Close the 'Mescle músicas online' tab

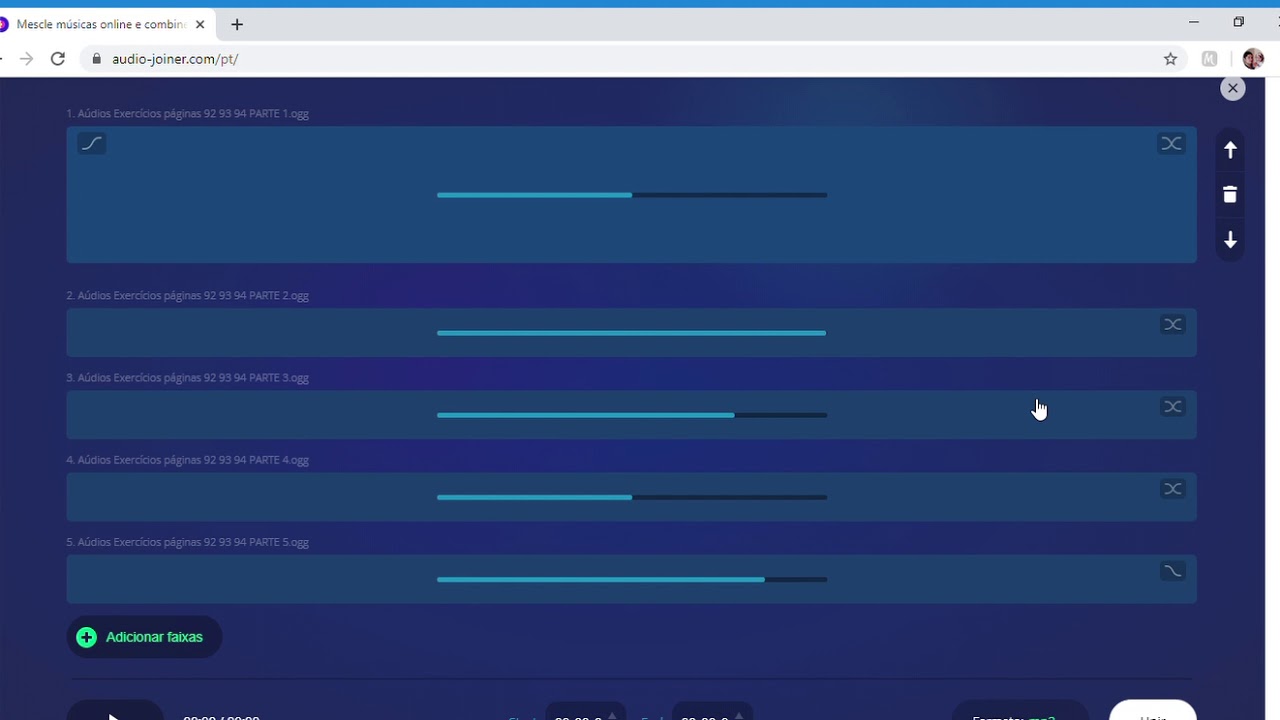pyautogui.click(x=200, y=24)
